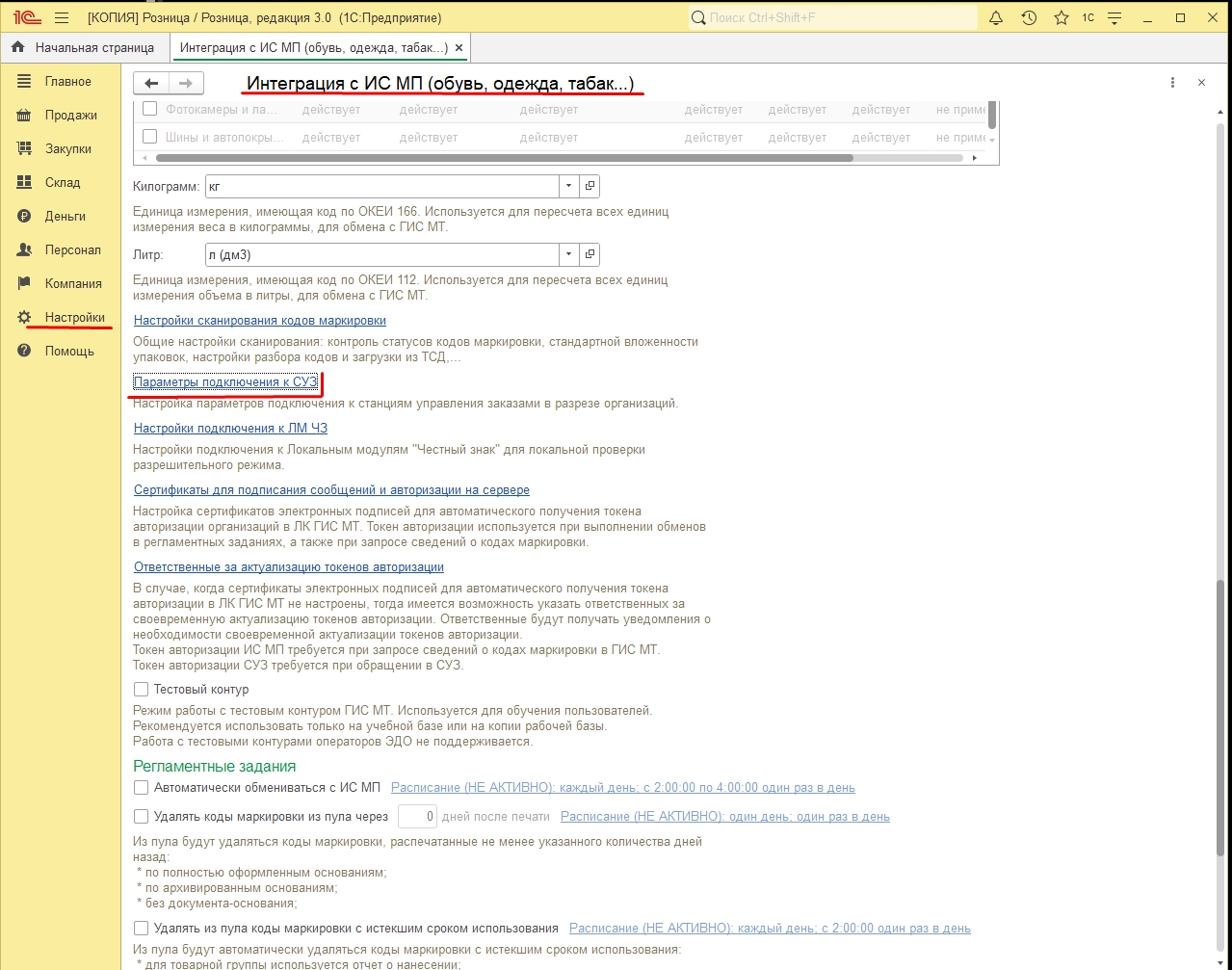Enable the Тестовый контур checkbox
Viewport: 1232px width, 970px height.
[x=142, y=690]
